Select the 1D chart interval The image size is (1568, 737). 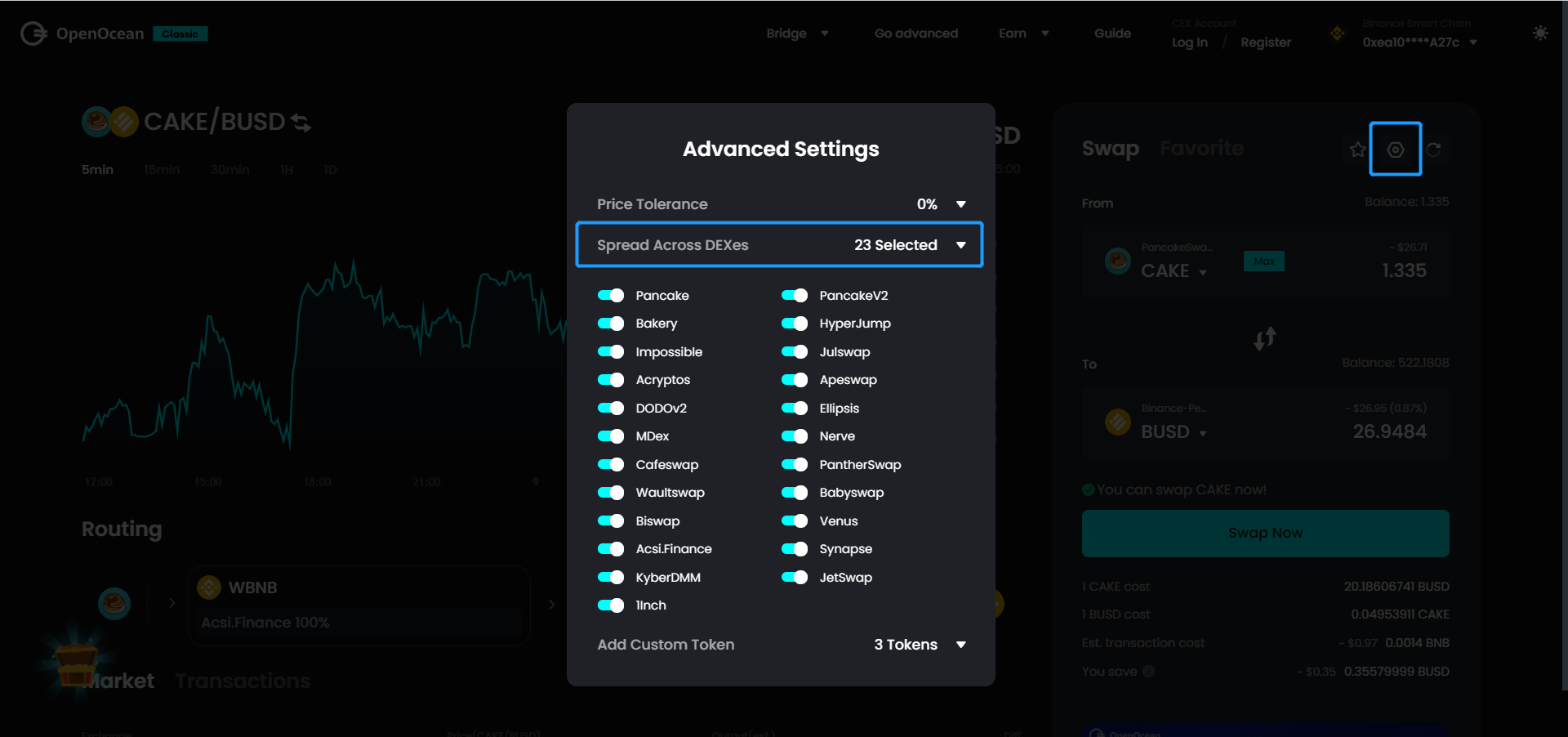point(330,170)
